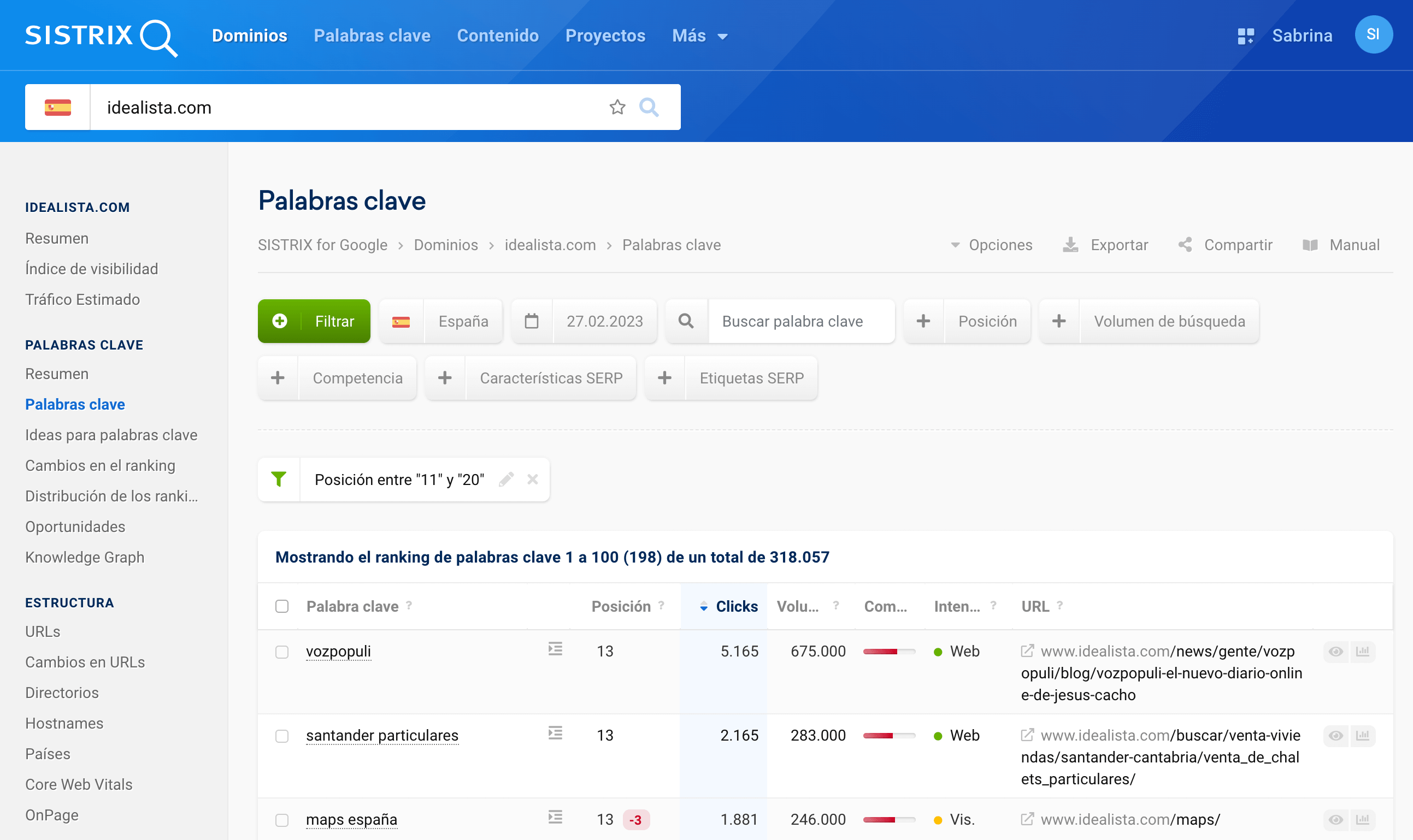Open Oportunidades in the sidebar
Screen dimensions: 1413x840
[75, 527]
